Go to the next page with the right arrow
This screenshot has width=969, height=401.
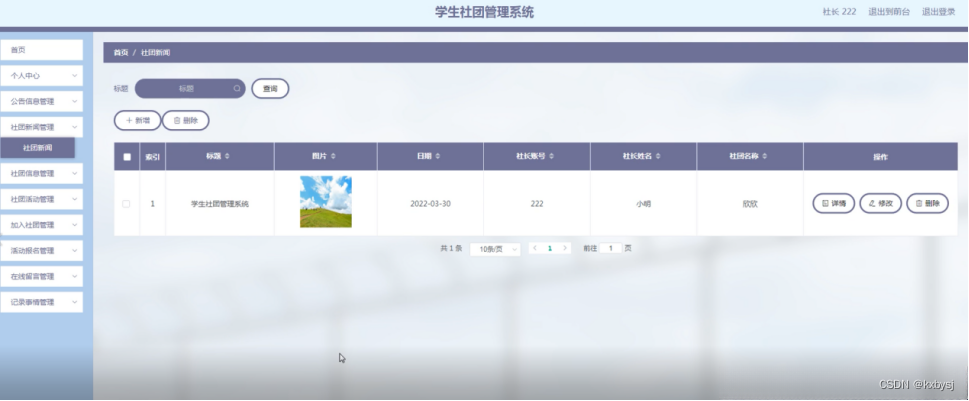(564, 248)
